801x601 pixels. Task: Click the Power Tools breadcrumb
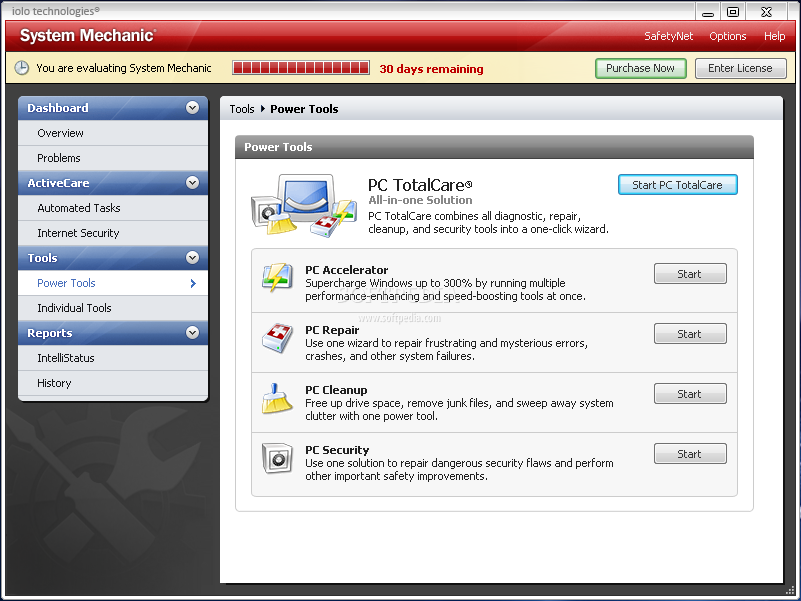[x=304, y=109]
